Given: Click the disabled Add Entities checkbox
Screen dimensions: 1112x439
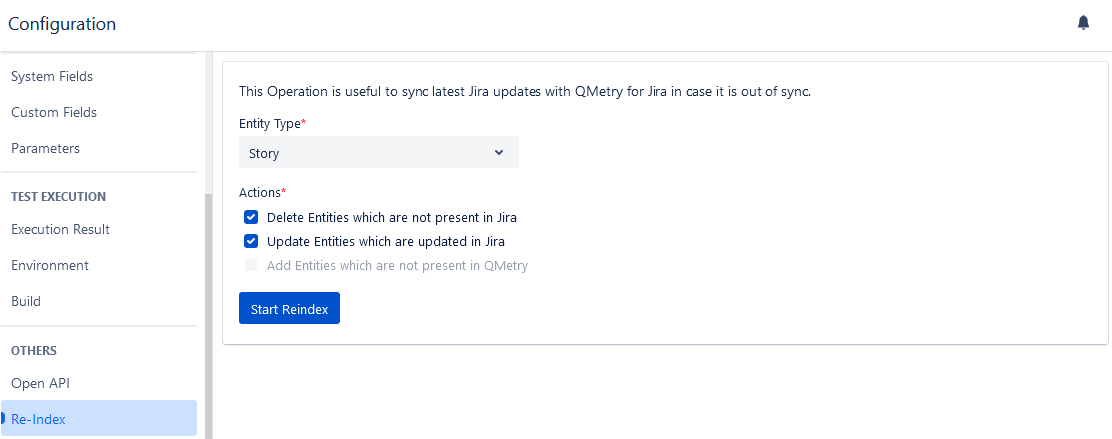Looking at the screenshot, I should pos(251,266).
